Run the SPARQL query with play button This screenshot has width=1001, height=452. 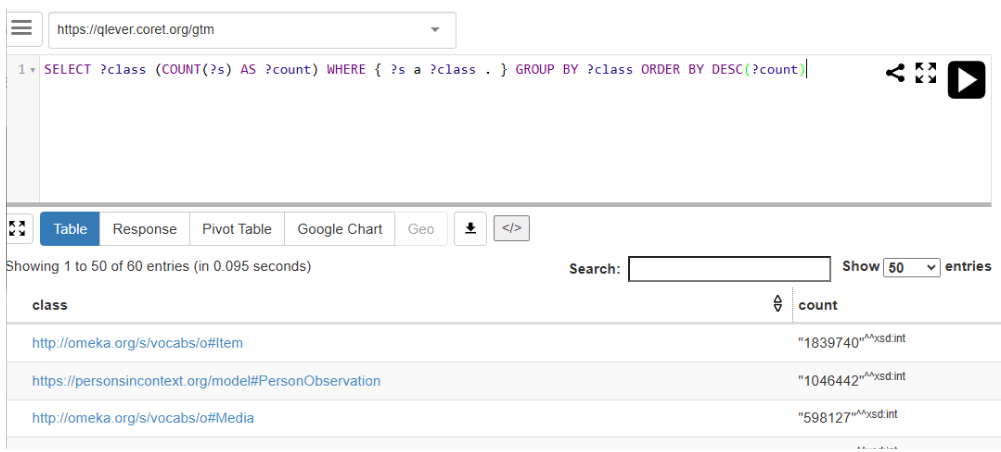point(965,79)
